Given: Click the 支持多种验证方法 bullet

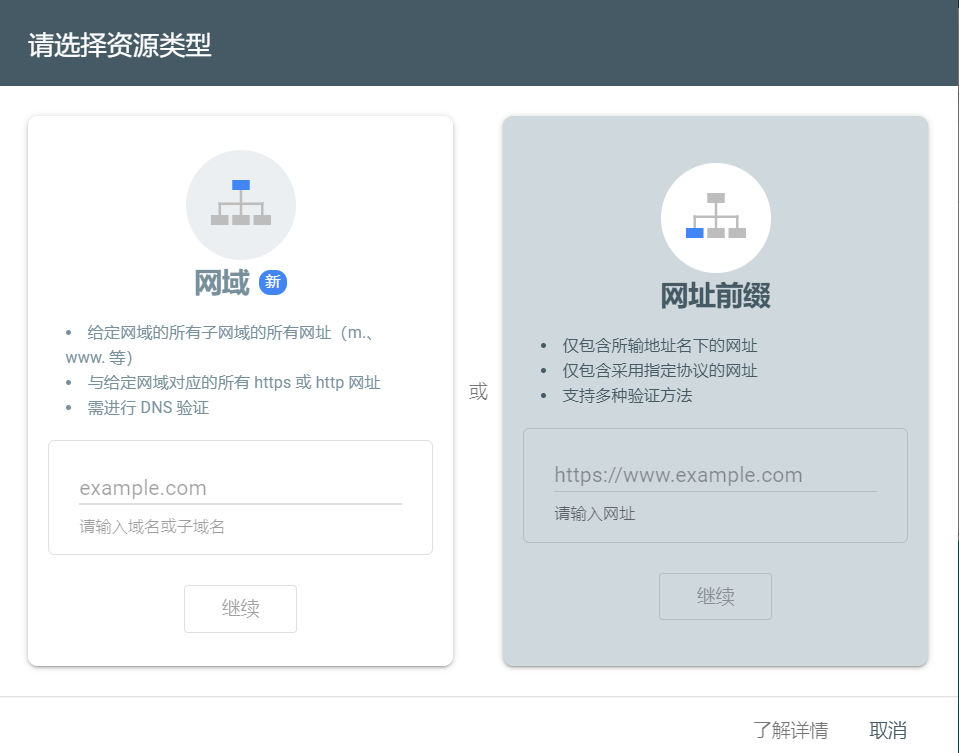Looking at the screenshot, I should [627, 395].
